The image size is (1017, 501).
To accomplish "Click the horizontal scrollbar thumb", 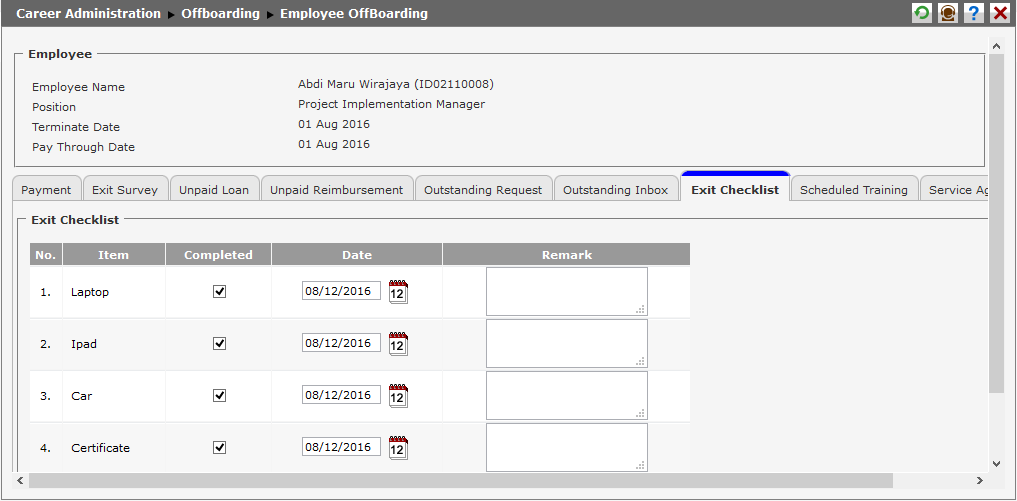I will click(x=461, y=480).
